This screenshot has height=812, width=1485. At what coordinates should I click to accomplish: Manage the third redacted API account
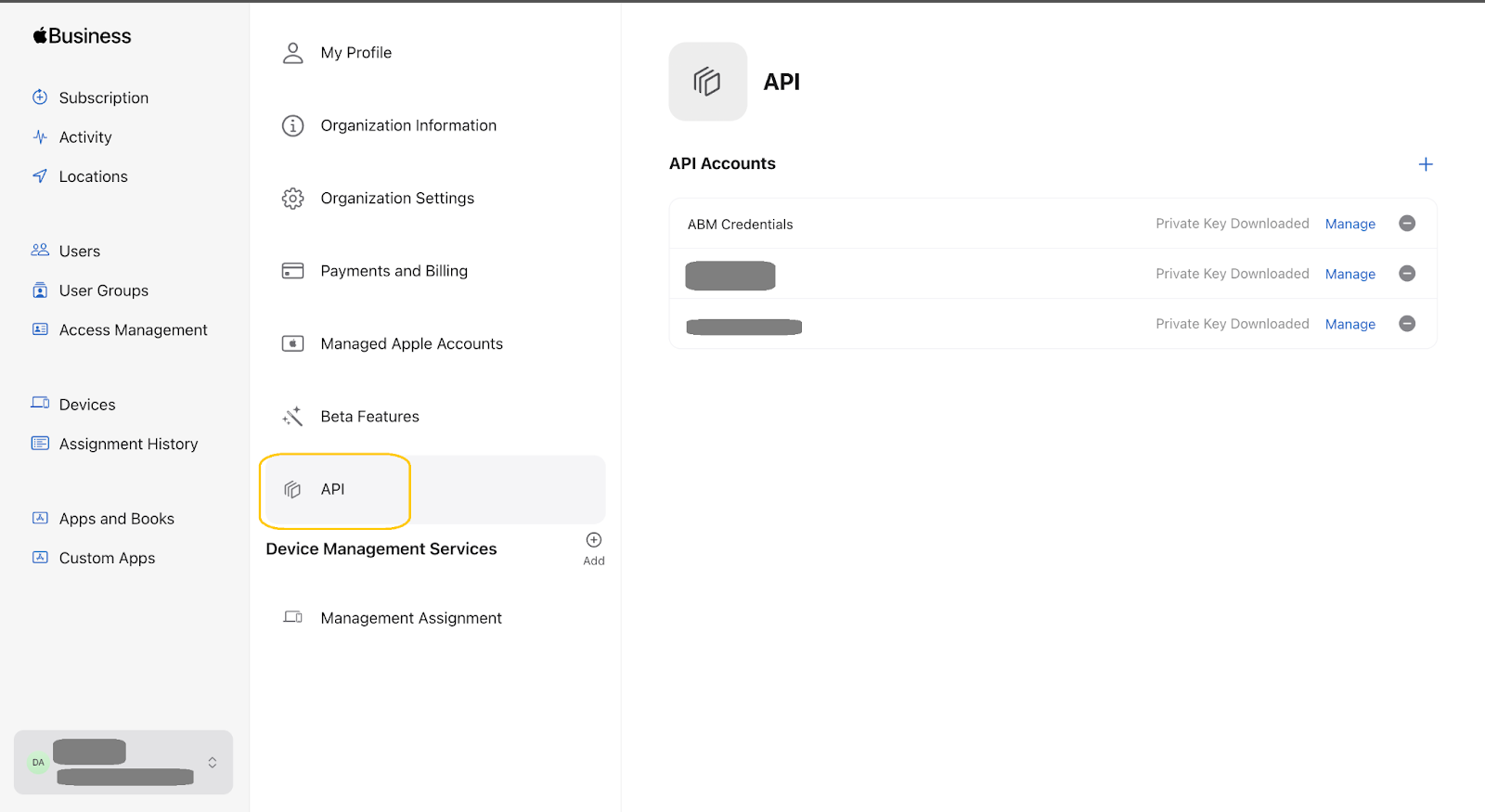point(1350,324)
